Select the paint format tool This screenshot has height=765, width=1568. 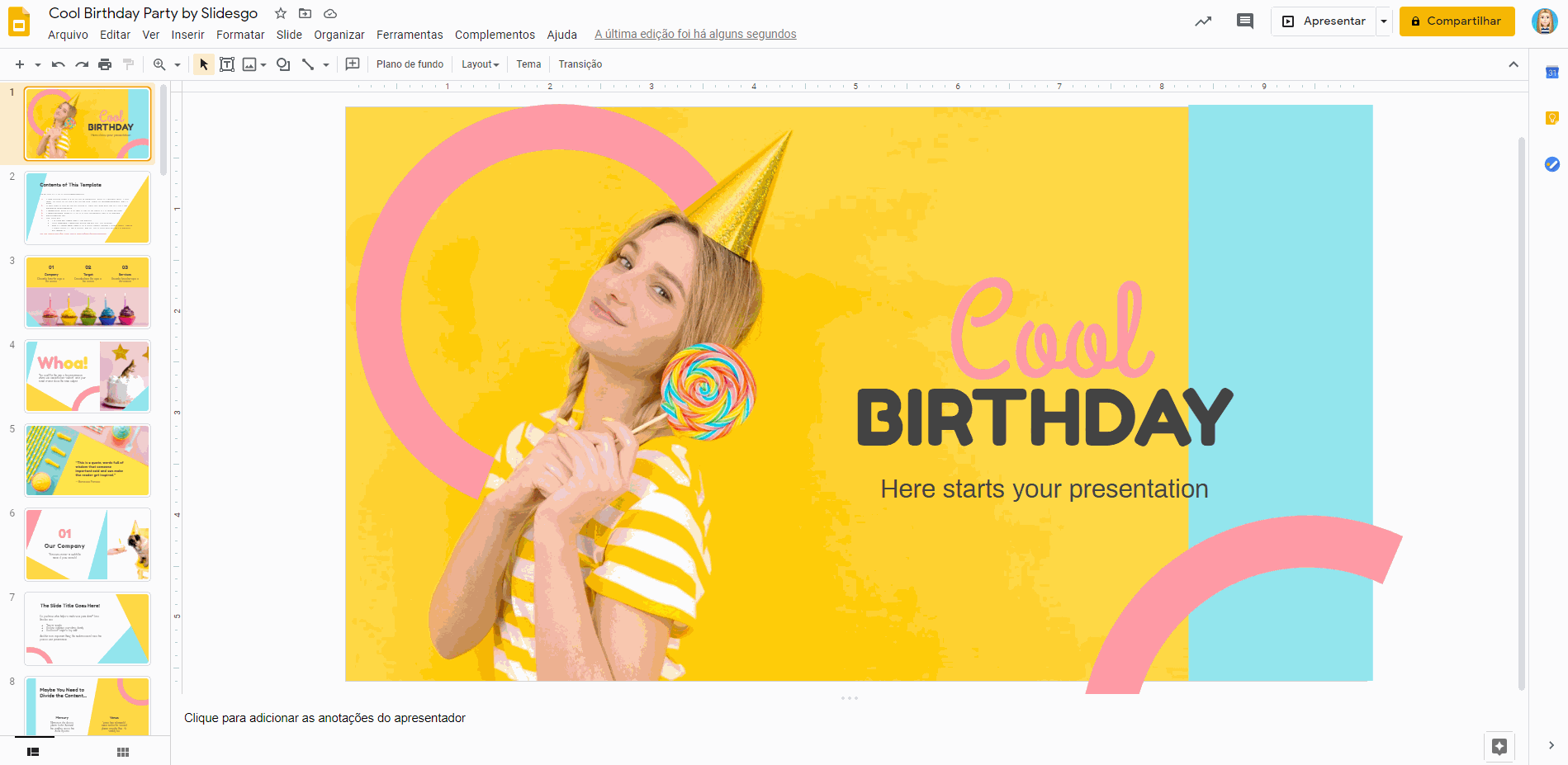tap(128, 64)
